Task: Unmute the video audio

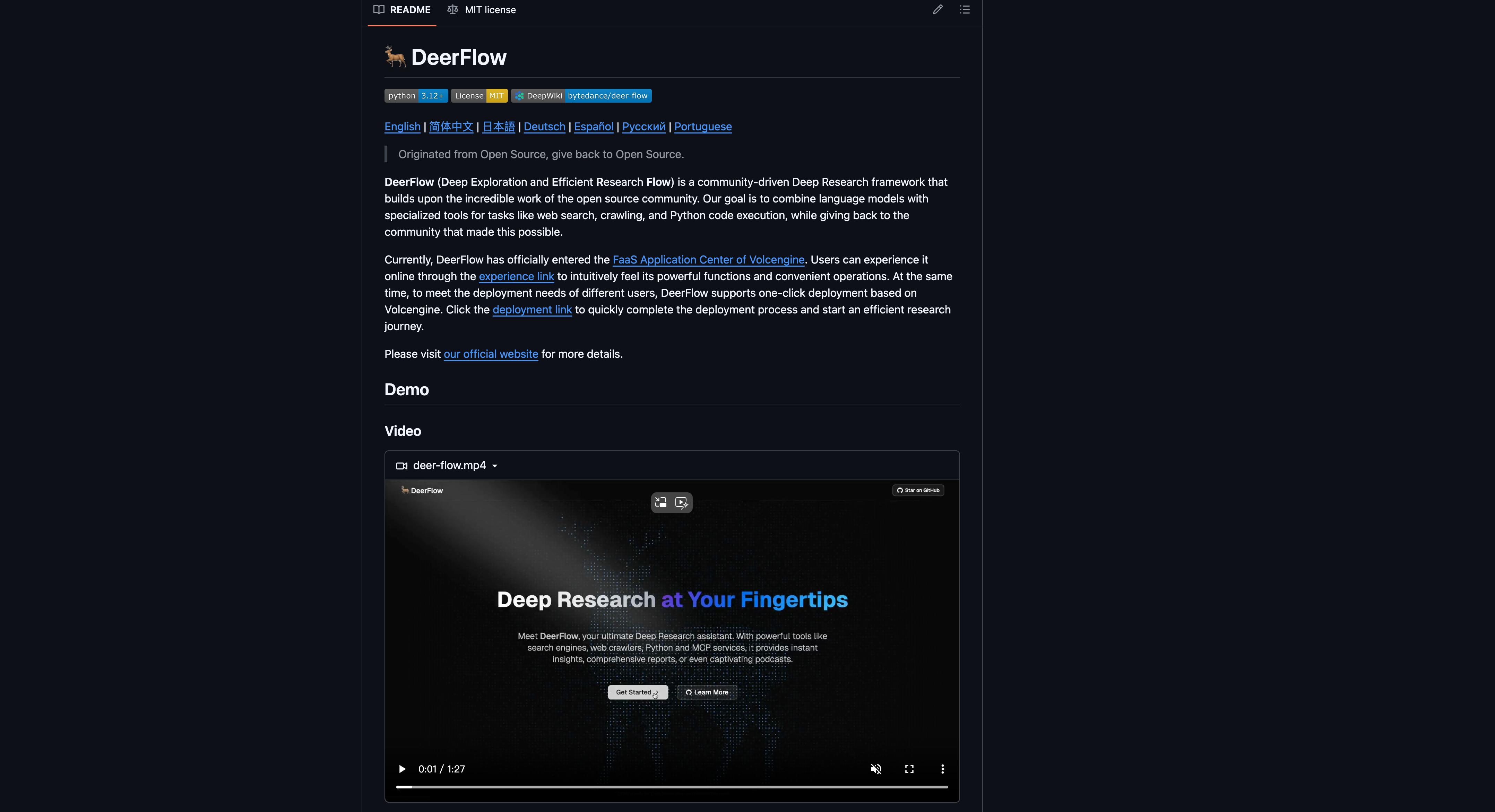Action: point(876,769)
